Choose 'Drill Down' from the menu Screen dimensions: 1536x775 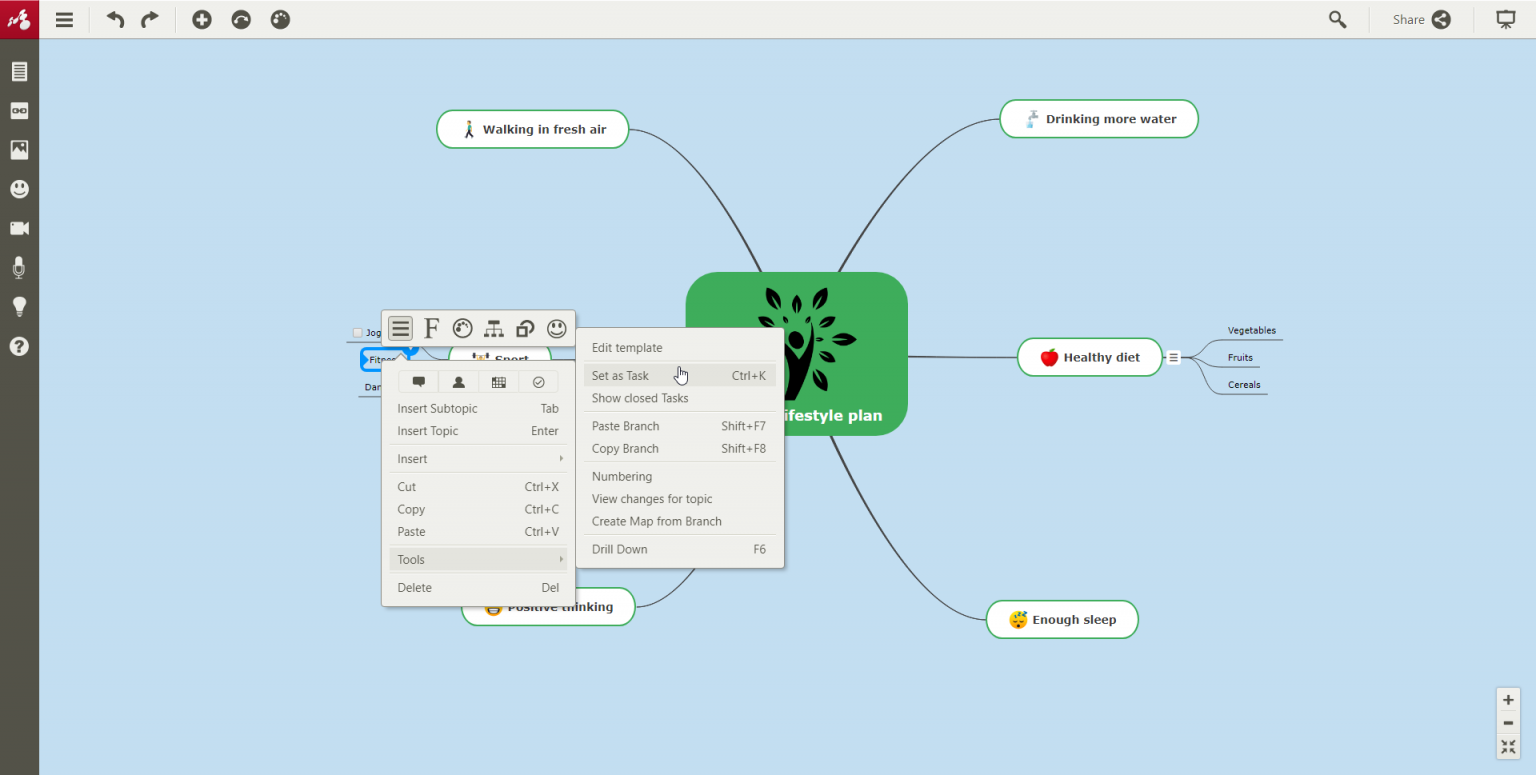click(619, 549)
